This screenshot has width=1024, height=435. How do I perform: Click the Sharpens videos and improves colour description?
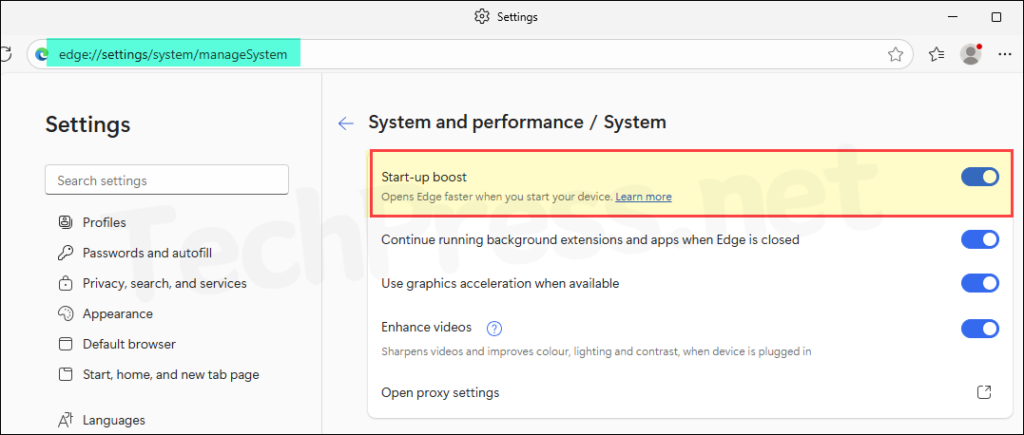[x=596, y=351]
